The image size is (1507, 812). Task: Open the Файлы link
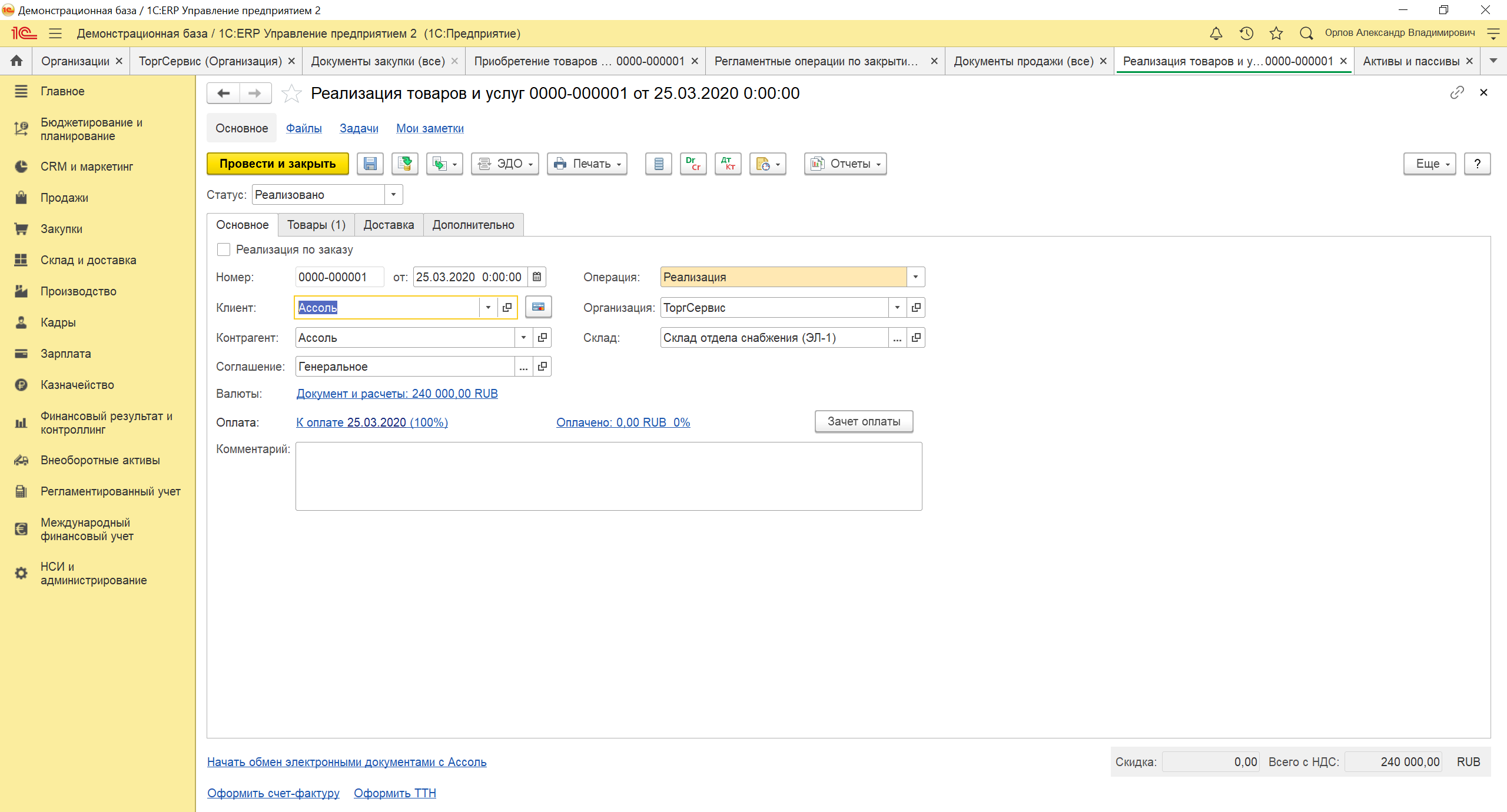coord(304,128)
